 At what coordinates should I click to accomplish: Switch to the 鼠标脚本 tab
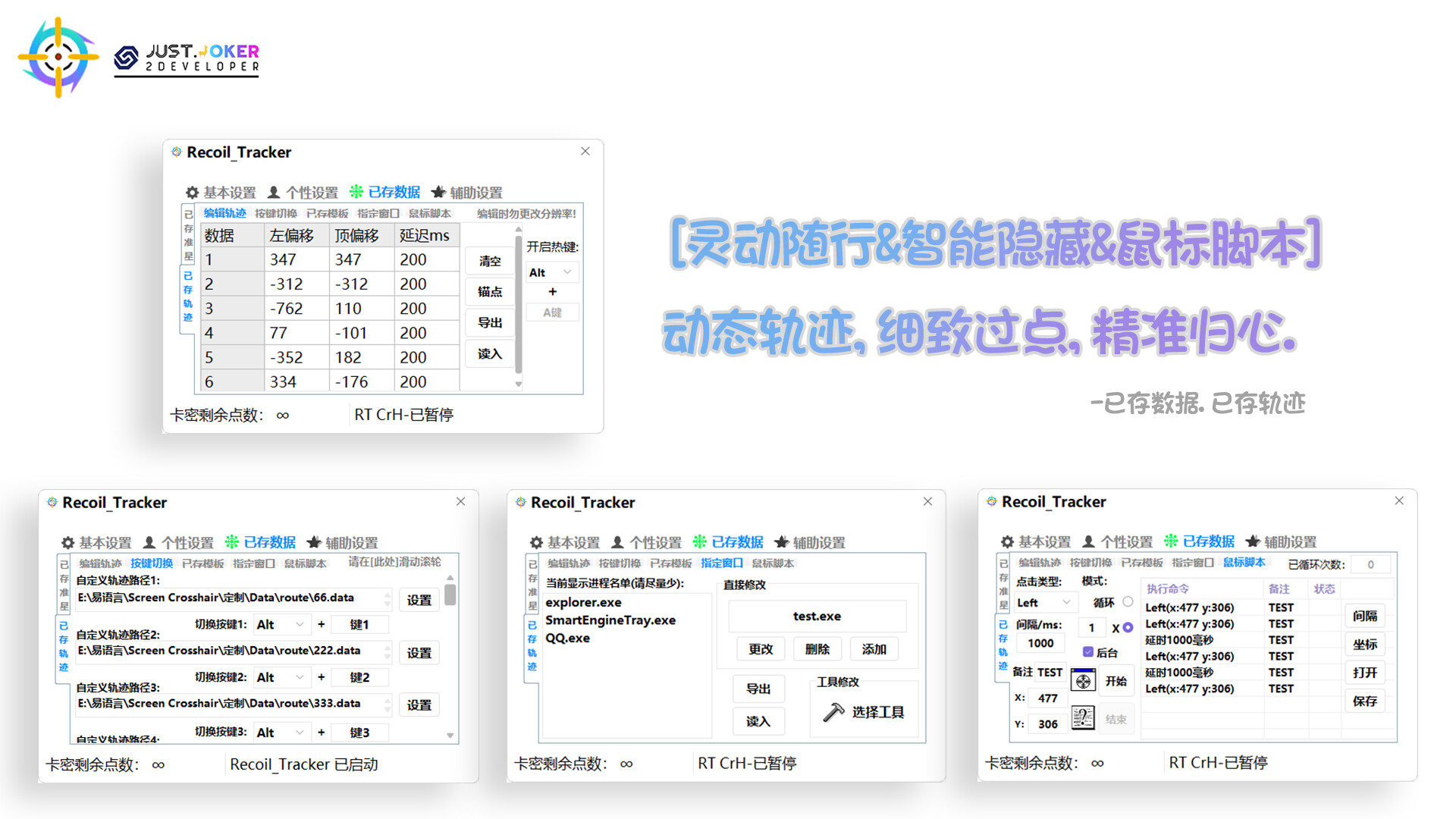(x=1244, y=563)
